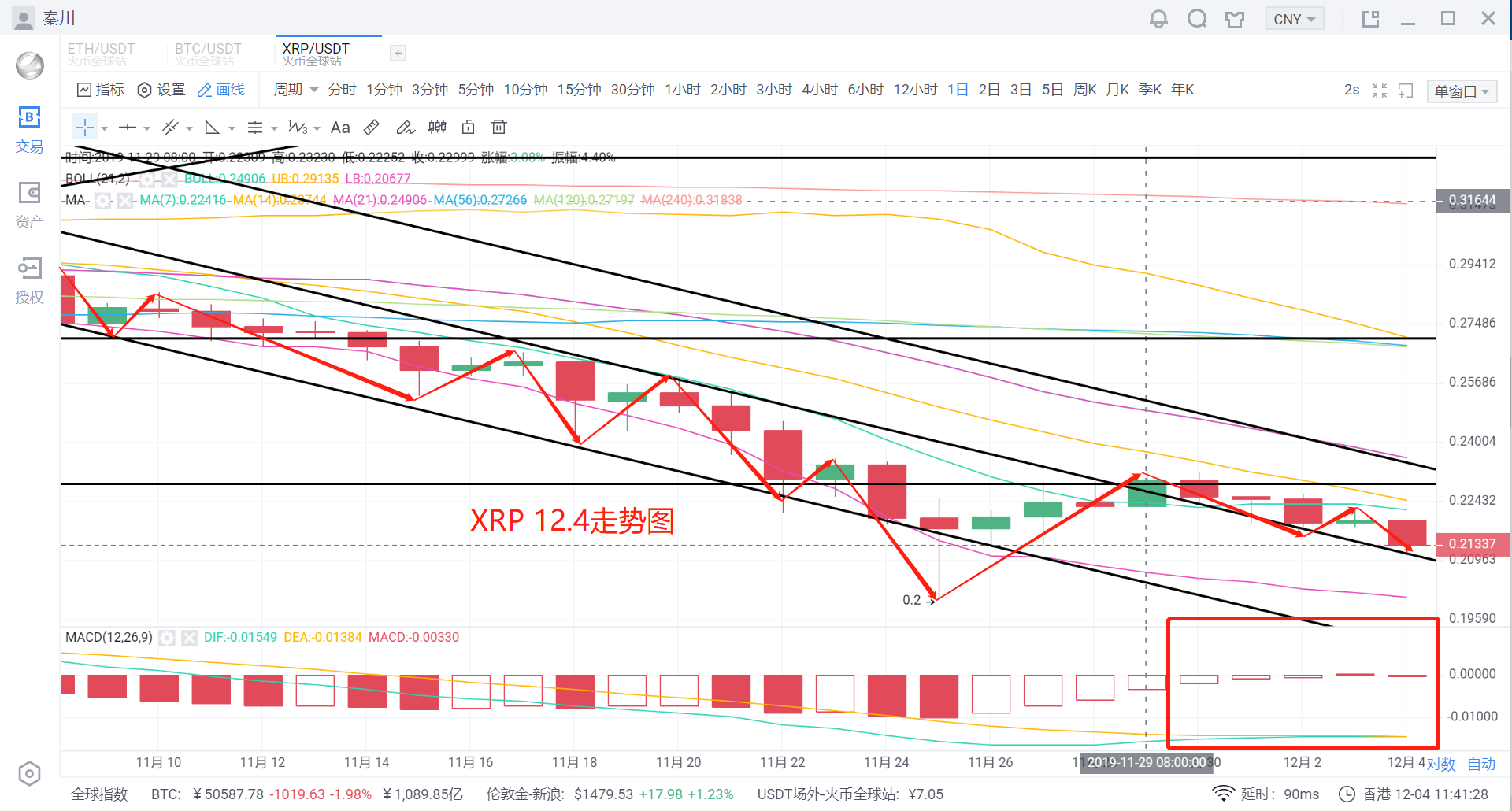Select the horizontal line drawing tool
1512x811 pixels.
click(x=128, y=127)
